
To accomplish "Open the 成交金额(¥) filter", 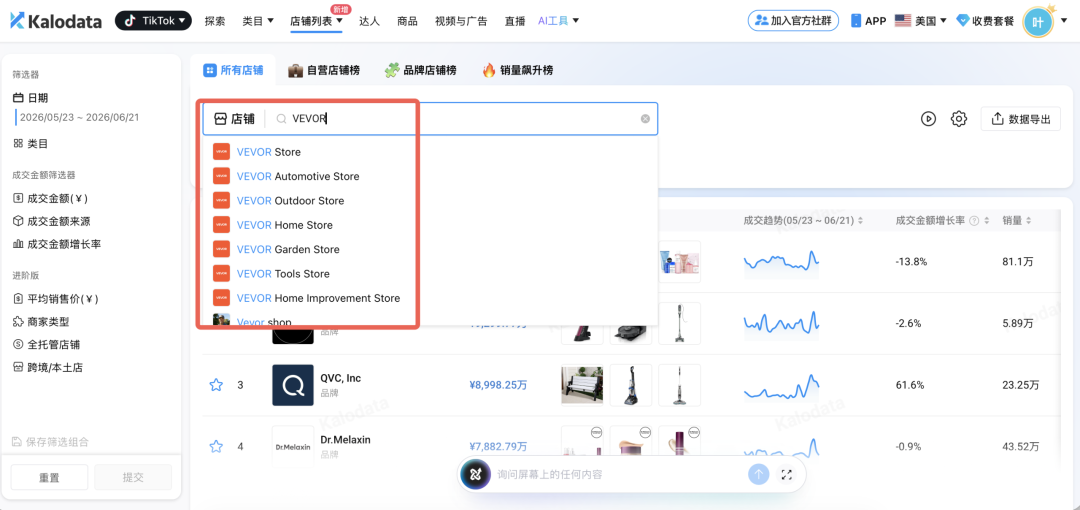I will click(50, 198).
